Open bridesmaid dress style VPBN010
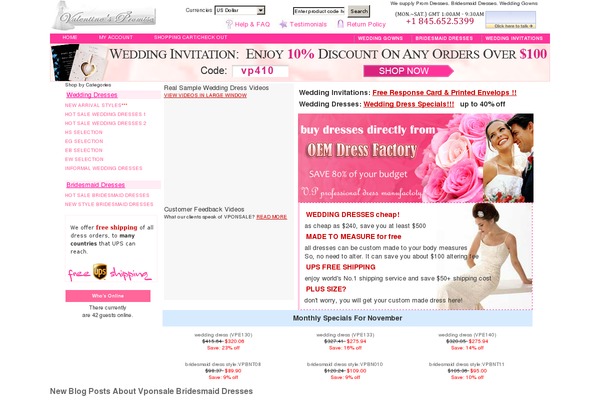Screen dimensions: 600x400 345,364
